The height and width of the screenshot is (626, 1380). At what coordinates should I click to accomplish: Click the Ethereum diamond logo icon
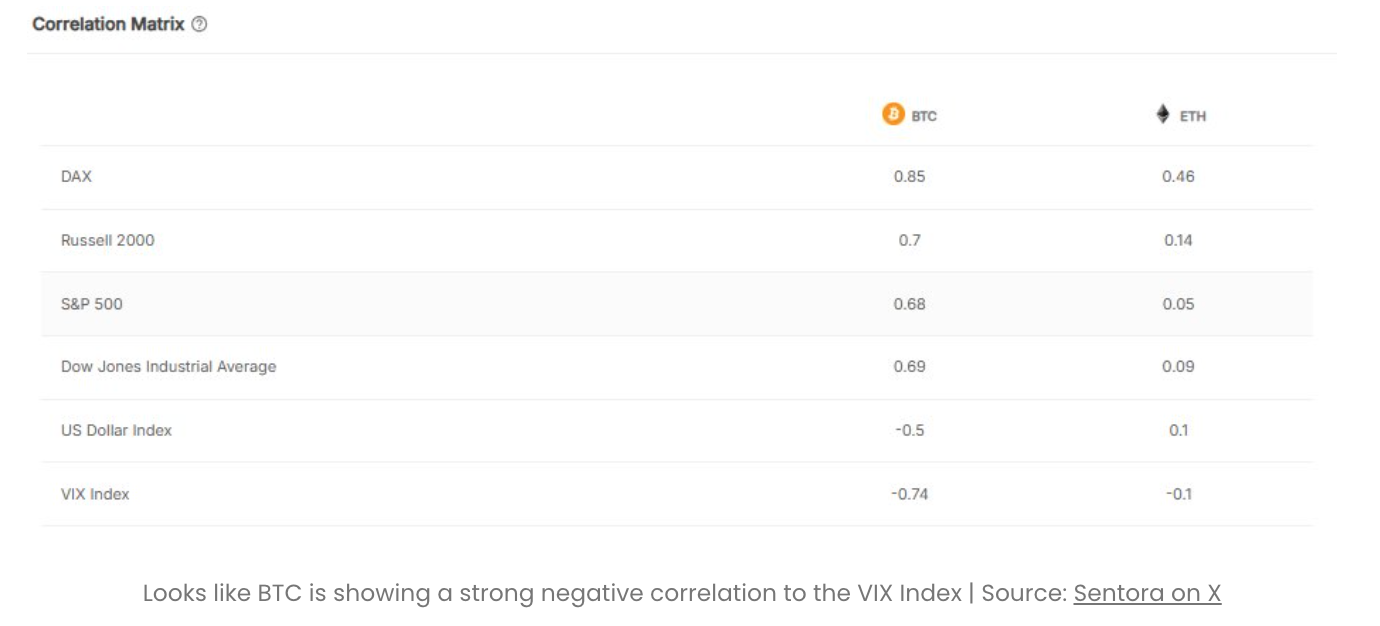pos(1163,115)
